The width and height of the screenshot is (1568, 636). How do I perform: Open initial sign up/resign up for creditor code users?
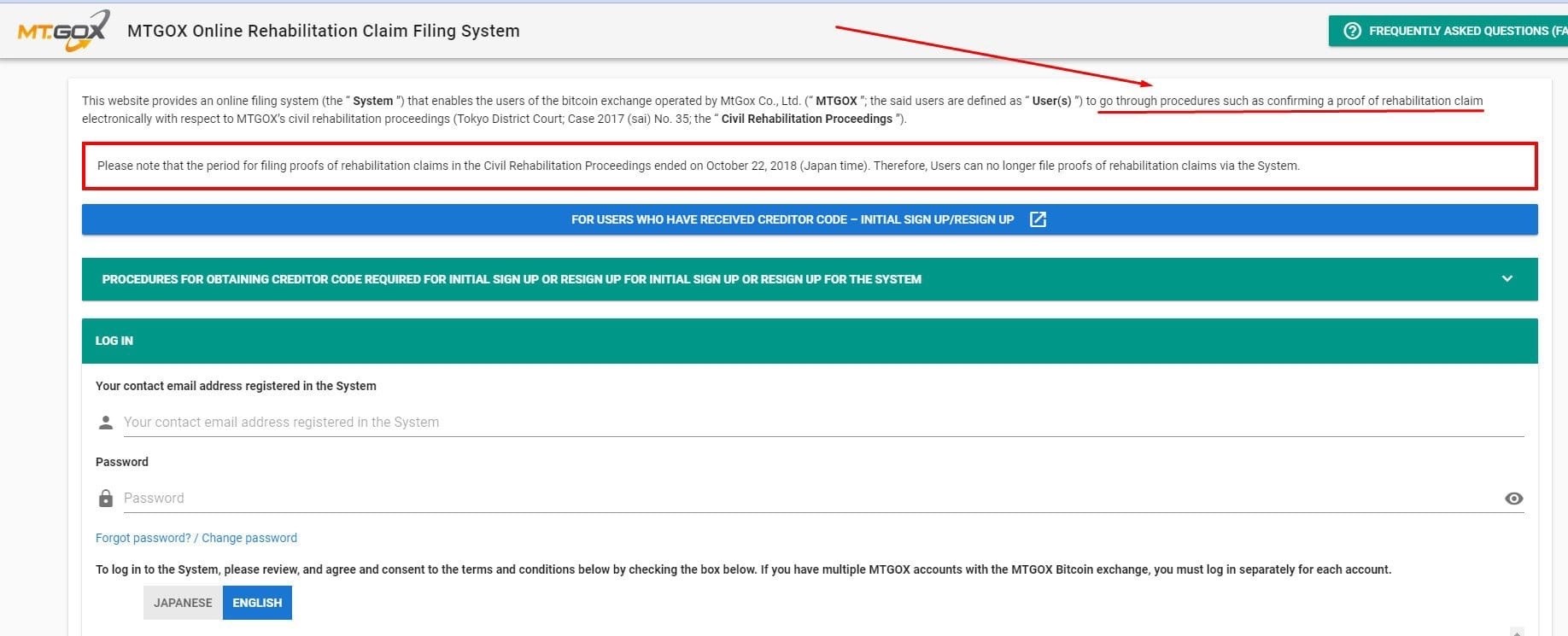(810, 219)
